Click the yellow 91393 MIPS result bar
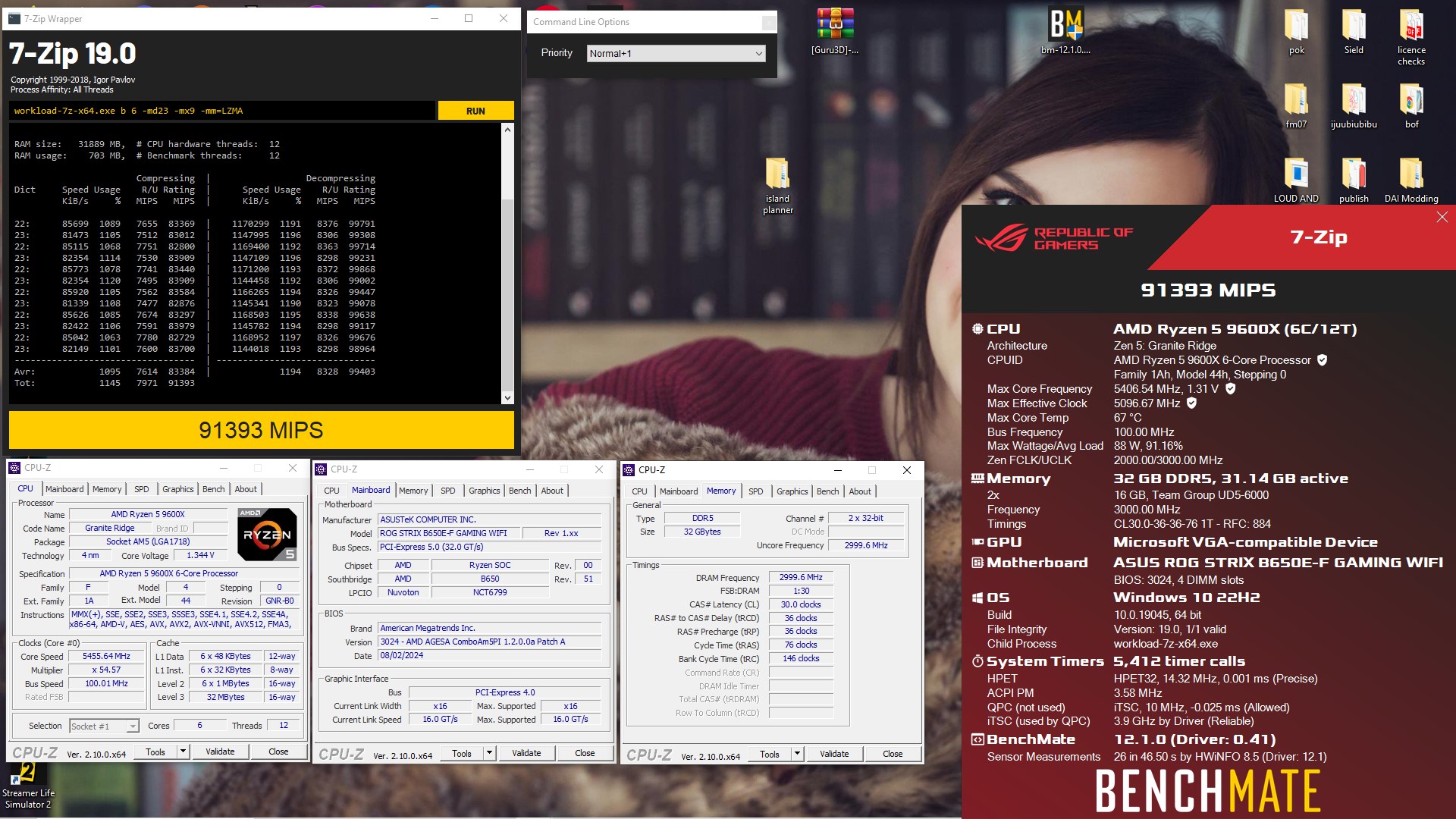Image resolution: width=1456 pixels, height=819 pixels. click(x=261, y=430)
